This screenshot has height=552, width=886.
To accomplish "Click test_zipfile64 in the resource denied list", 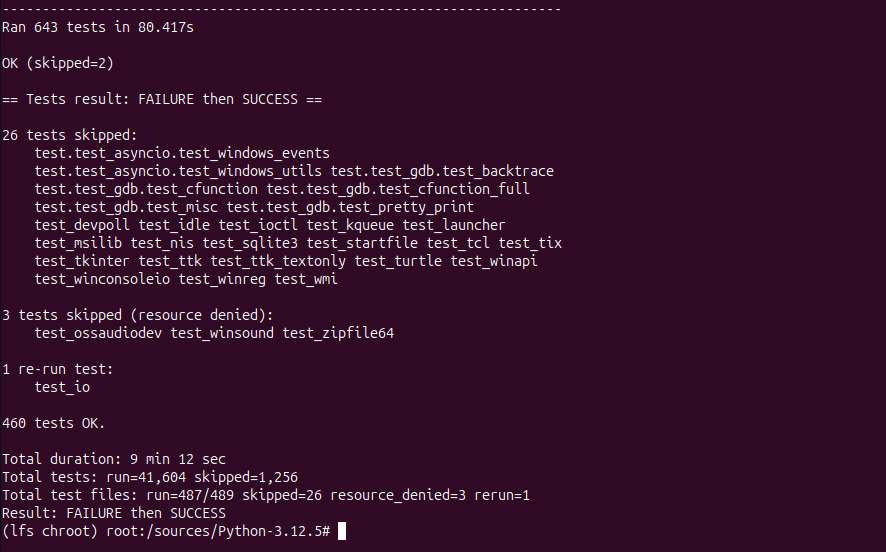I will 338,333.
